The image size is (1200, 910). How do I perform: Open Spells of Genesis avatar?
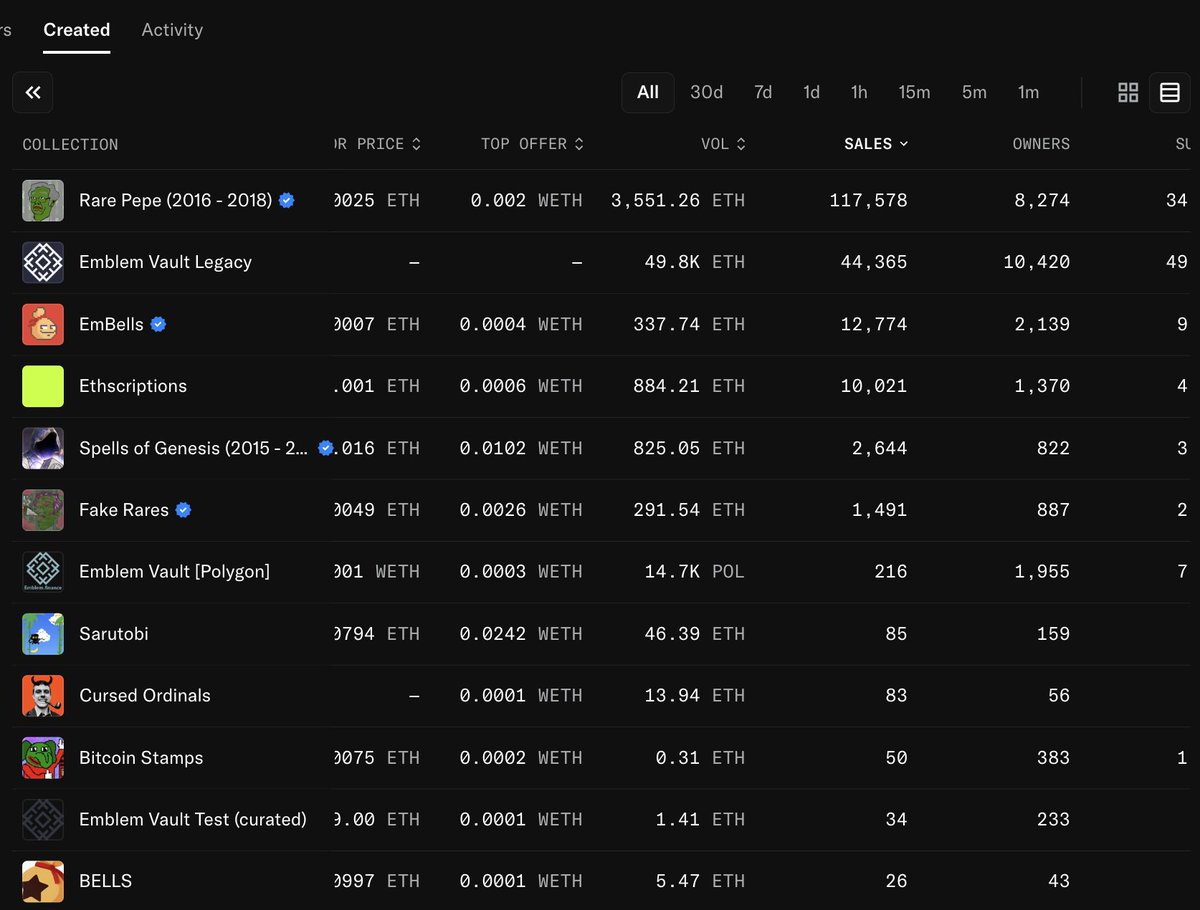click(43, 449)
